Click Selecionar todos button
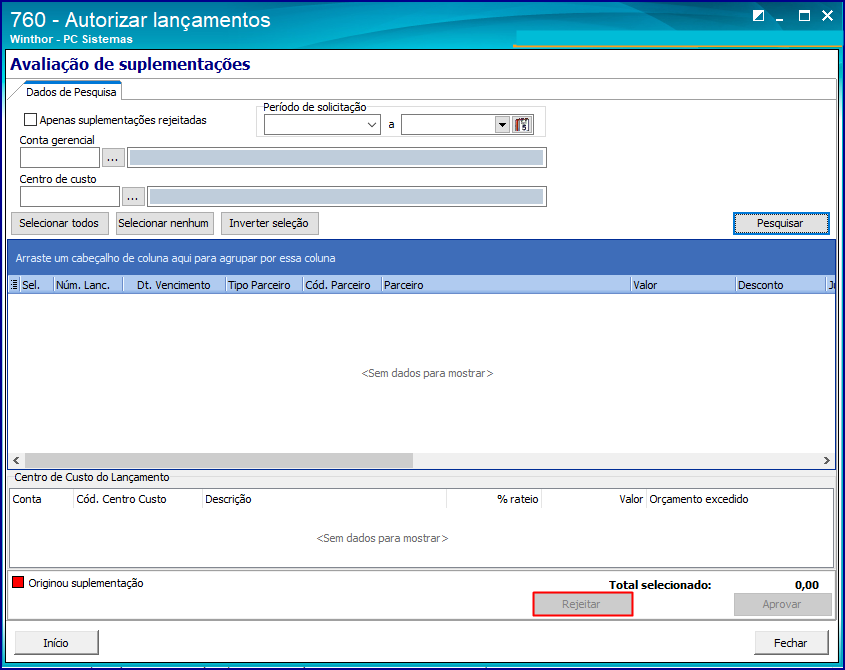The height and width of the screenshot is (670, 845). [59, 223]
